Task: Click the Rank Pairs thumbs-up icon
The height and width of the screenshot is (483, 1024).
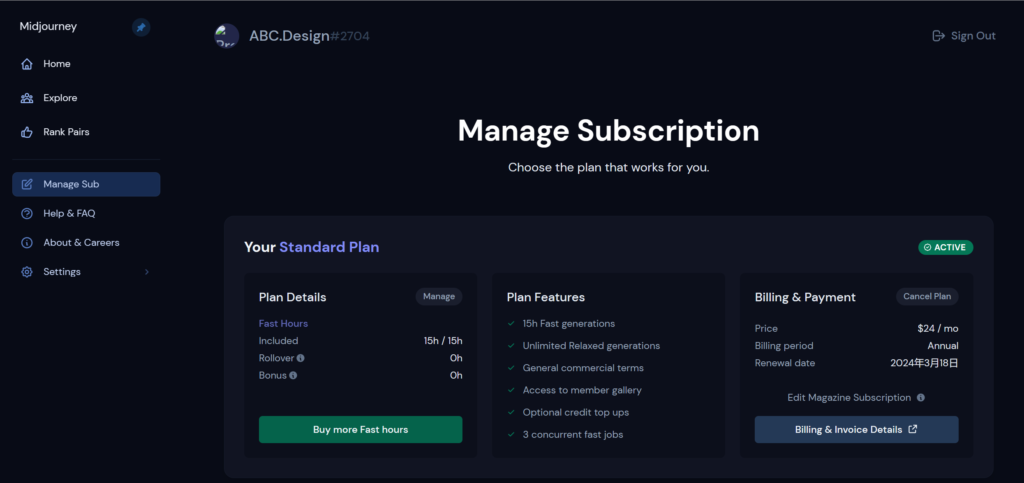Action: (27, 132)
